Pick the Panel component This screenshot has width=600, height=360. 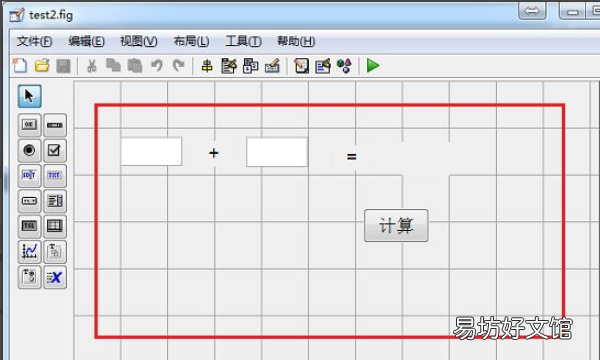point(55,252)
